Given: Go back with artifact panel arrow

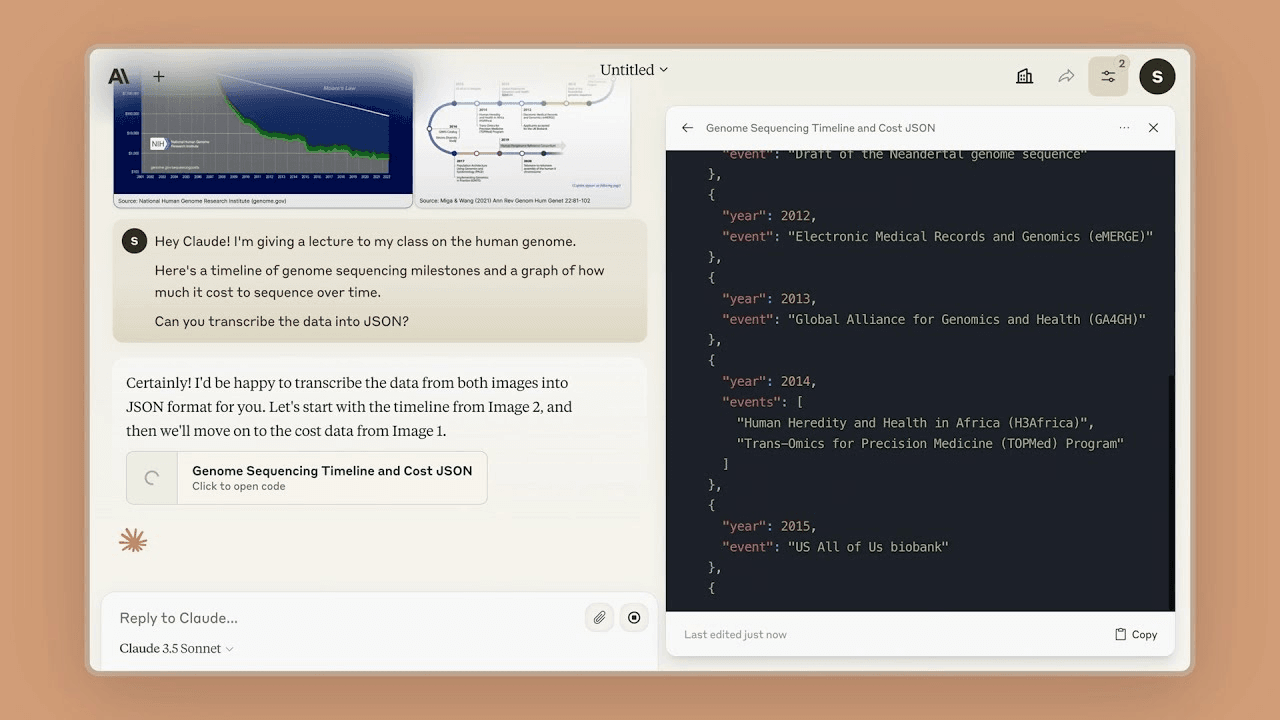Looking at the screenshot, I should point(687,128).
